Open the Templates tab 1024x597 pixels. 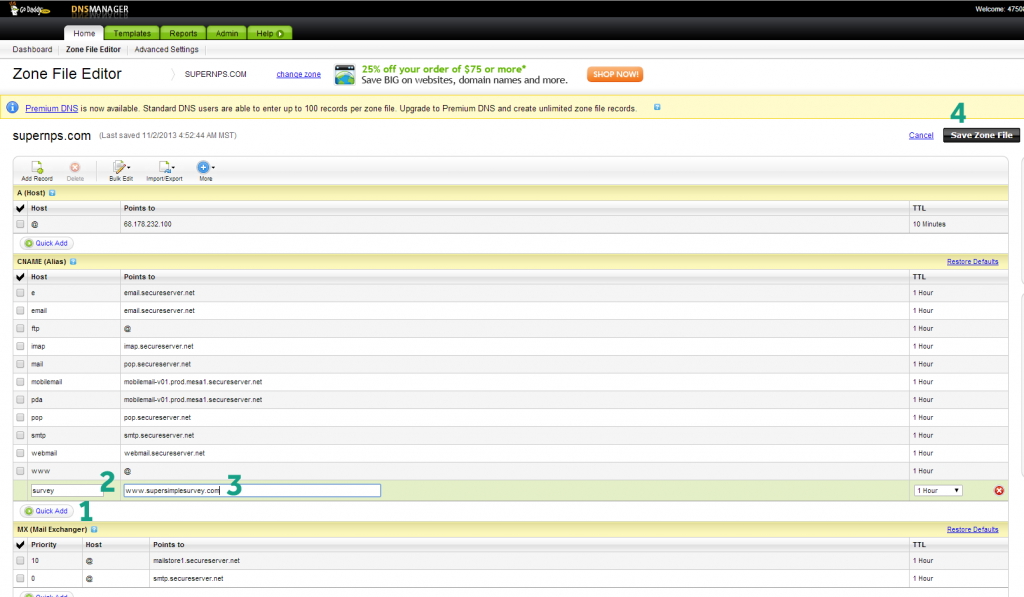(x=132, y=33)
